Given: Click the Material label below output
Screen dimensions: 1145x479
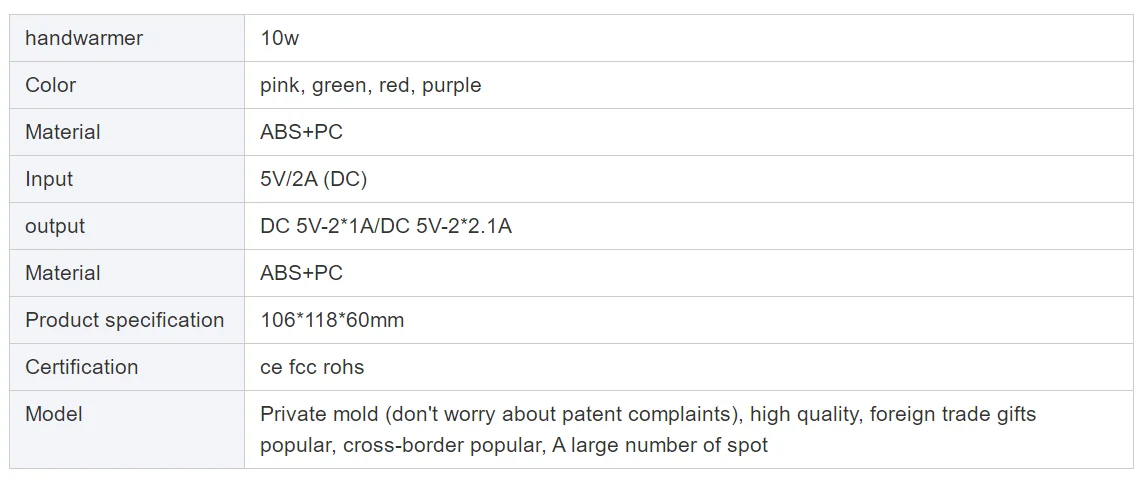Looking at the screenshot, I should [62, 273].
